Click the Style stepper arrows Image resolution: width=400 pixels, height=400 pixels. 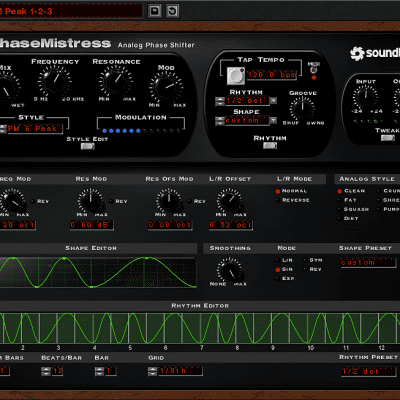tap(3, 129)
